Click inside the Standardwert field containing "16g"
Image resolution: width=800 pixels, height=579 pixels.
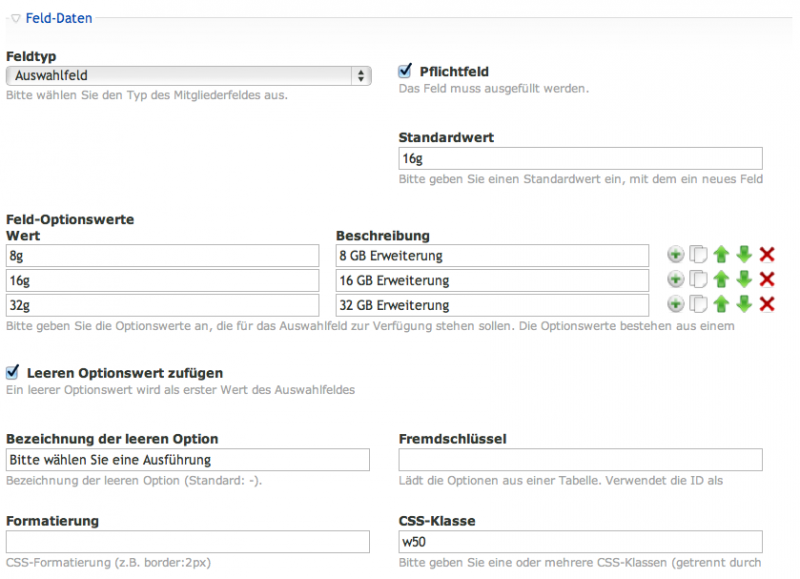[580, 158]
